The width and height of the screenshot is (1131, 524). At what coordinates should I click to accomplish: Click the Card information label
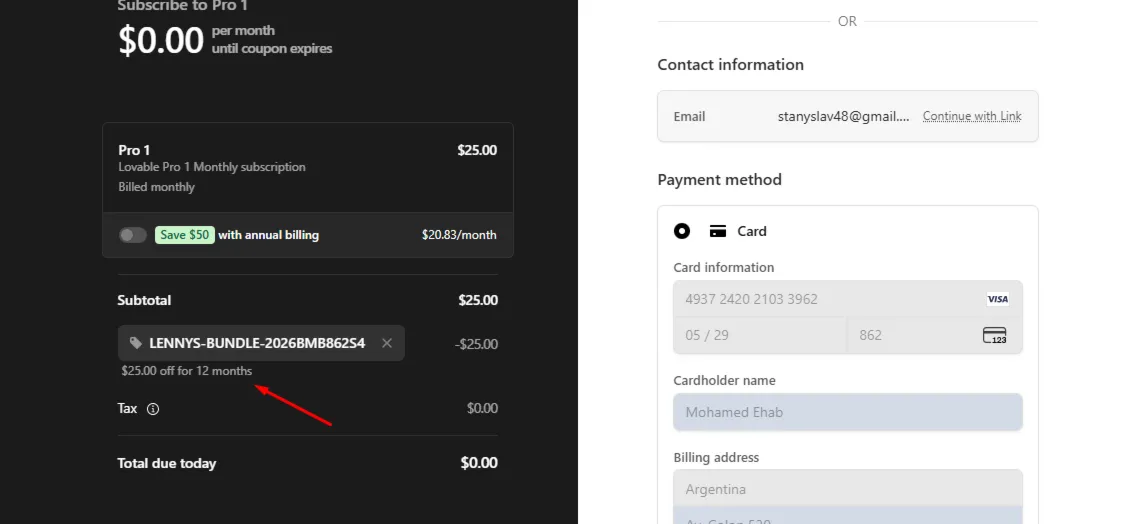[723, 267]
